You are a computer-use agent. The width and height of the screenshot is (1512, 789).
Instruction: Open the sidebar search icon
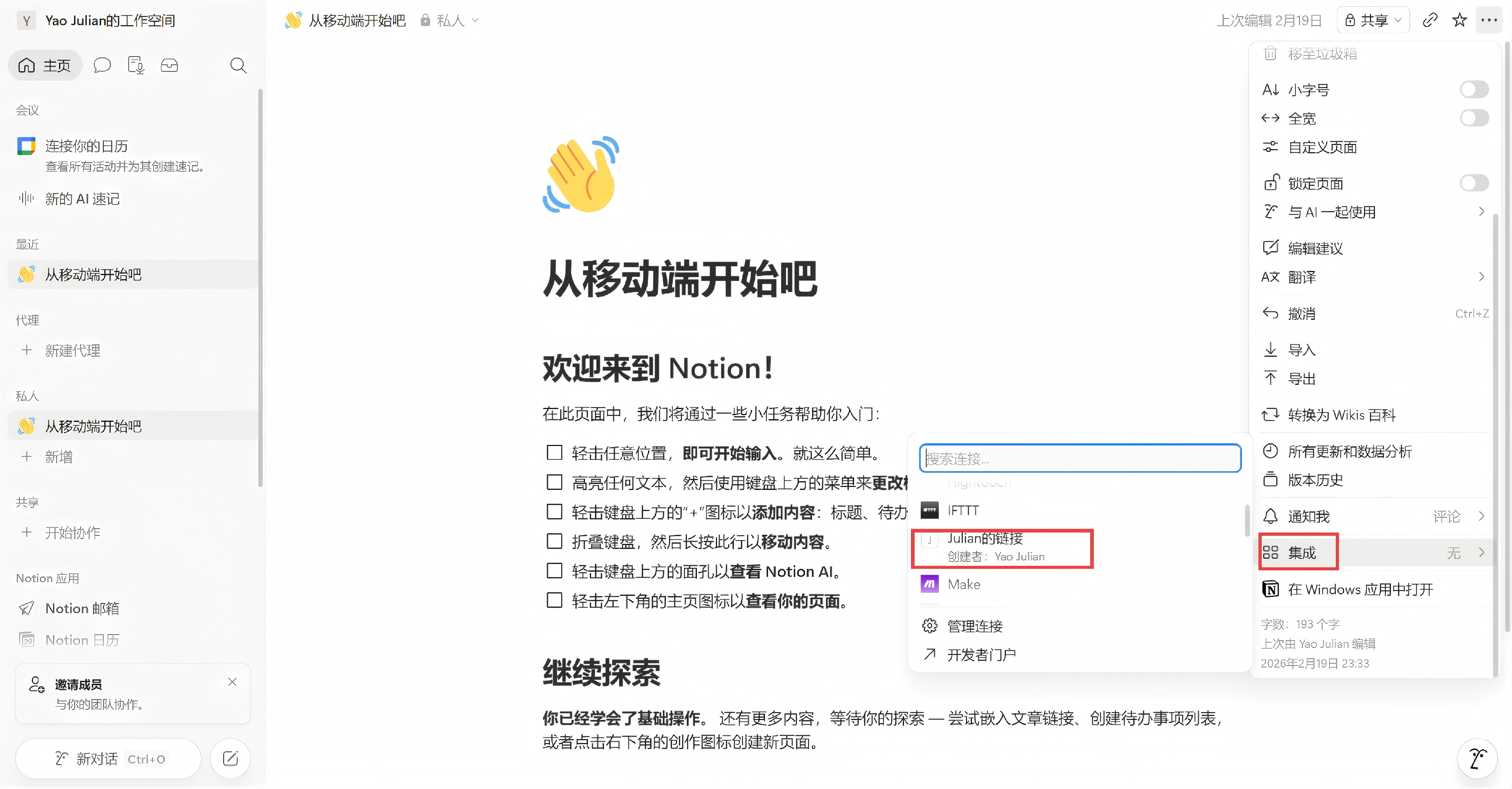click(238, 65)
